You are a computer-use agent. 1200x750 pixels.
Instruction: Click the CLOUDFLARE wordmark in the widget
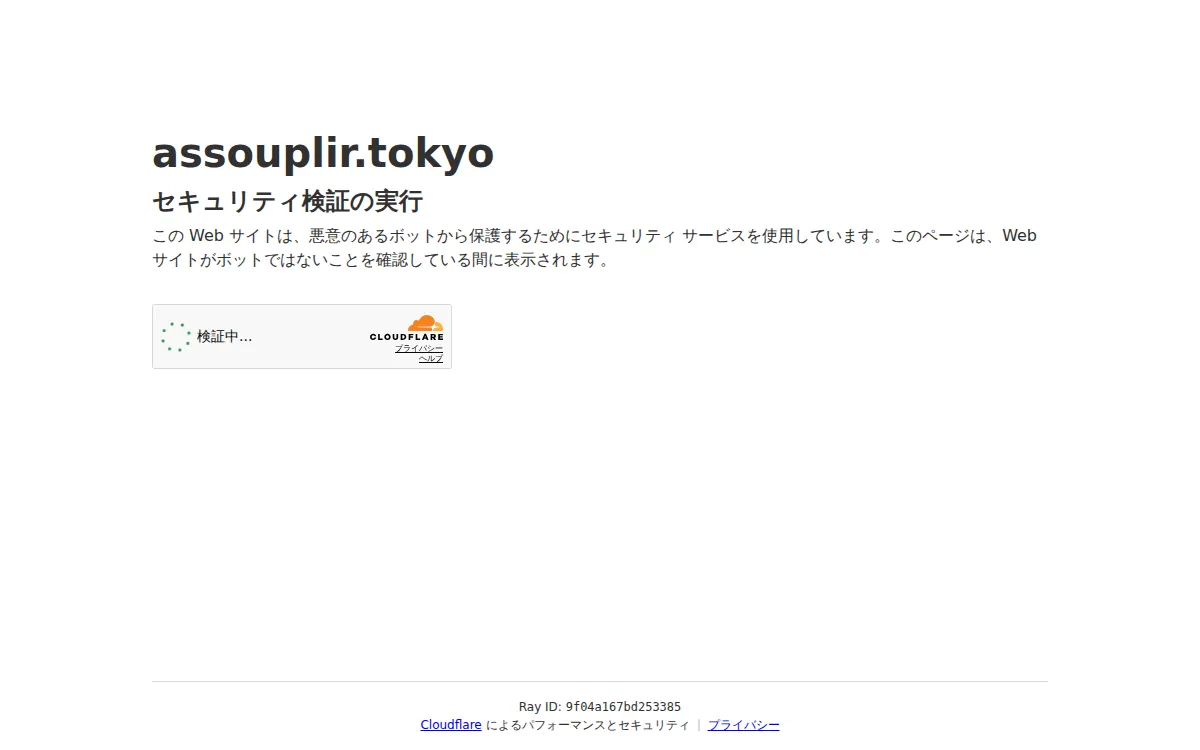406,337
